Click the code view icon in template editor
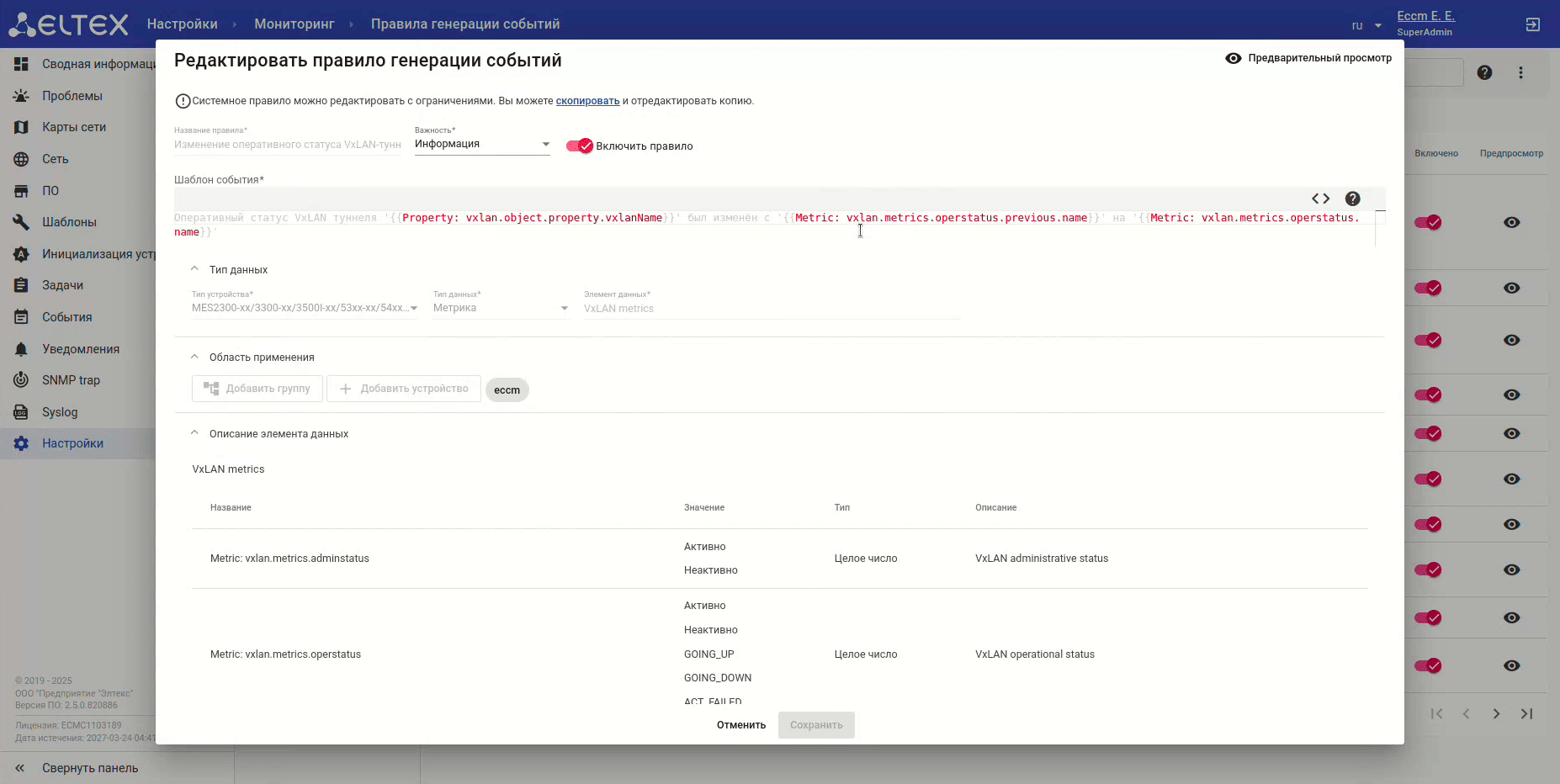 (1320, 199)
